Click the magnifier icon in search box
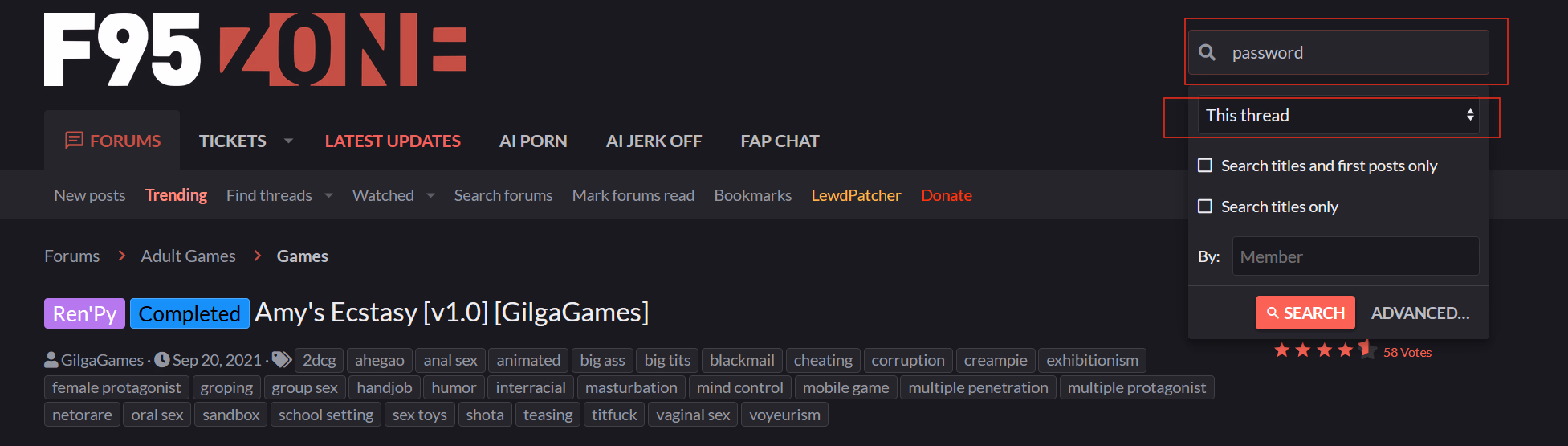Image resolution: width=1568 pixels, height=446 pixels. 1207,53
